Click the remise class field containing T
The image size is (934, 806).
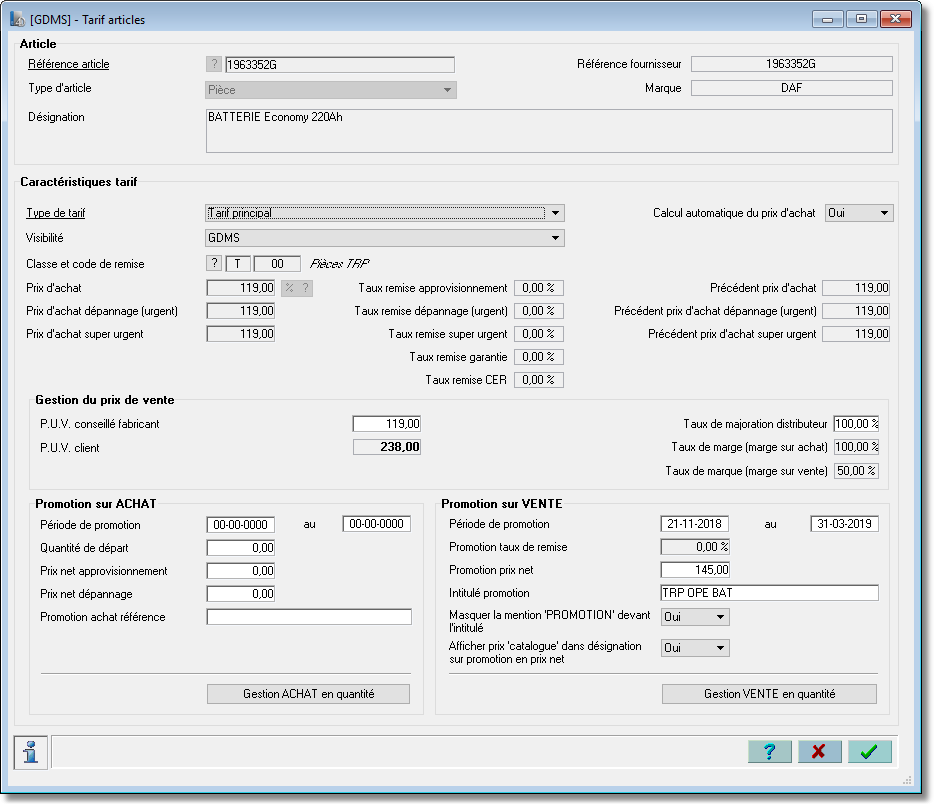[238, 263]
